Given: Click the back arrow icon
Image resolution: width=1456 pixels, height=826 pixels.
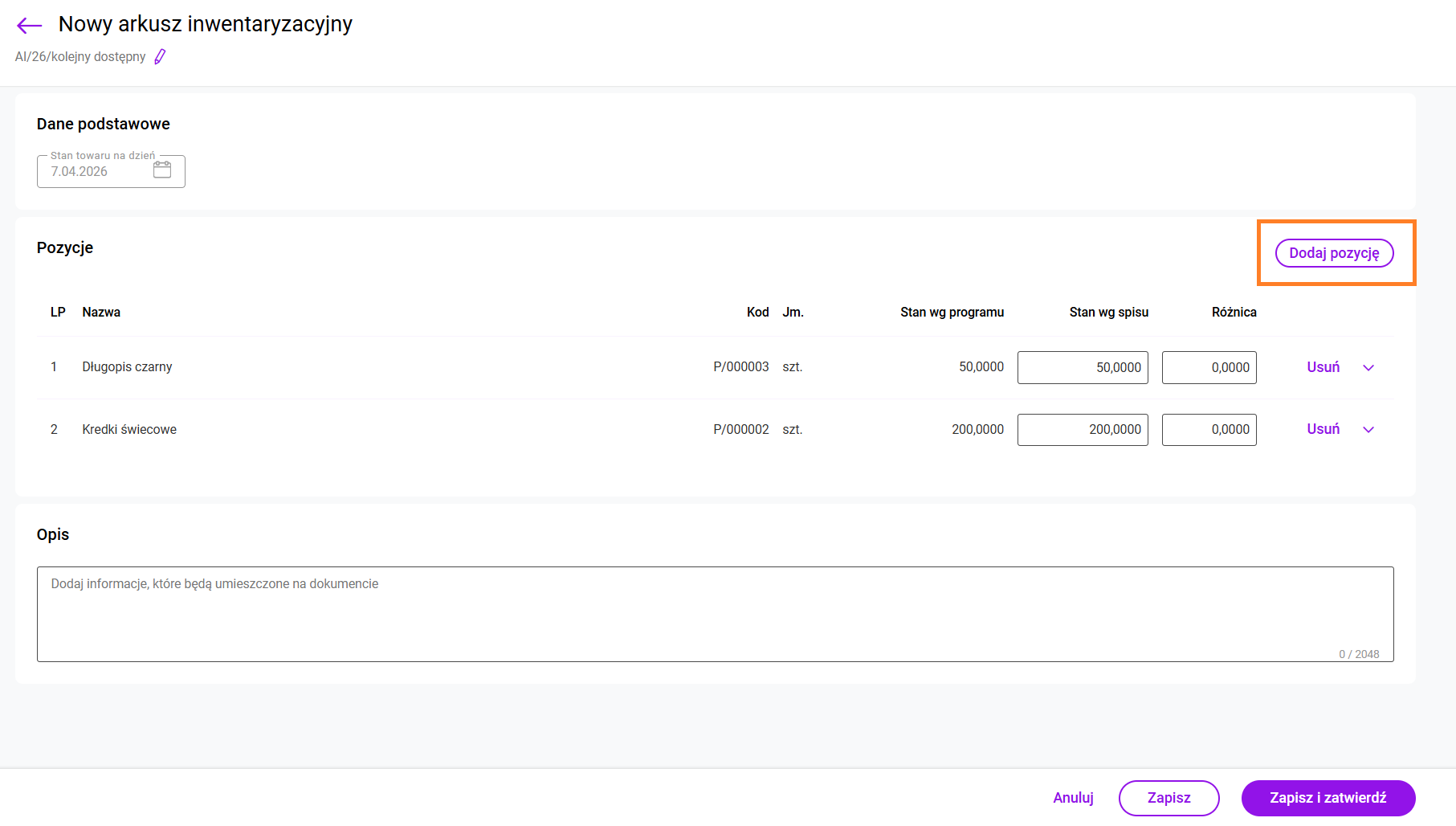Looking at the screenshot, I should 29,26.
